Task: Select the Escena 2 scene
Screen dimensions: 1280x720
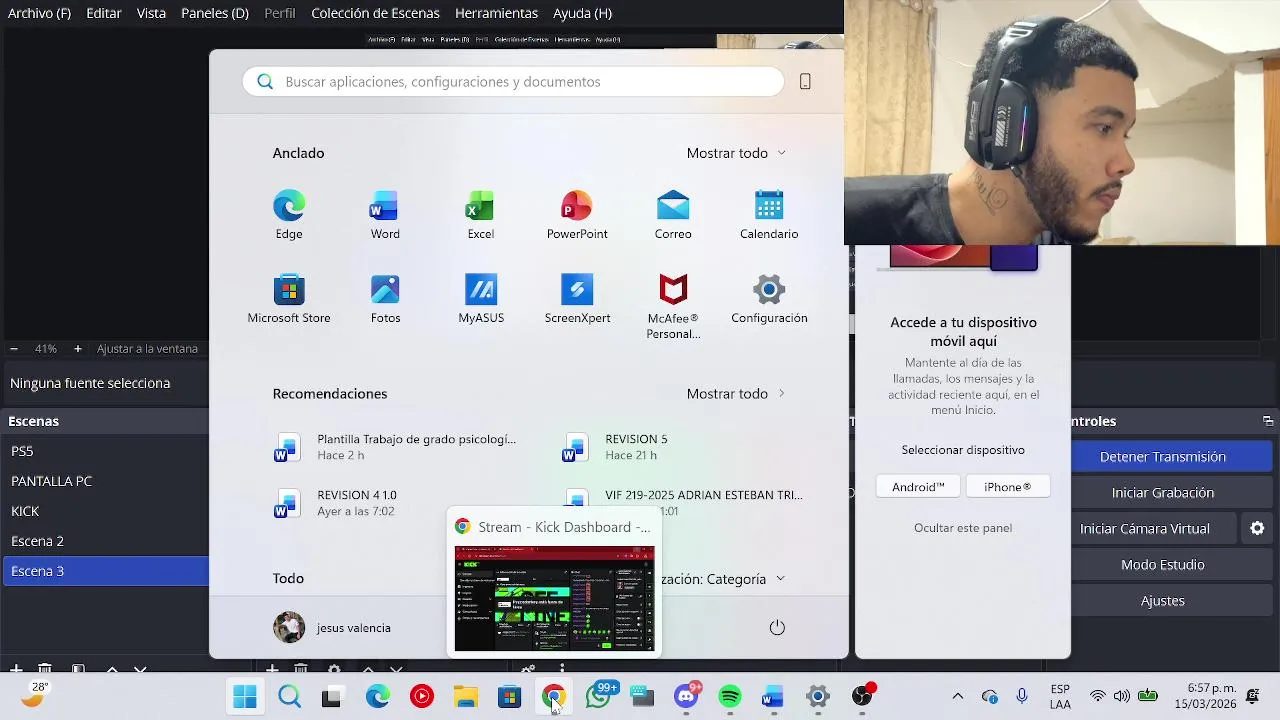Action: (x=104, y=541)
